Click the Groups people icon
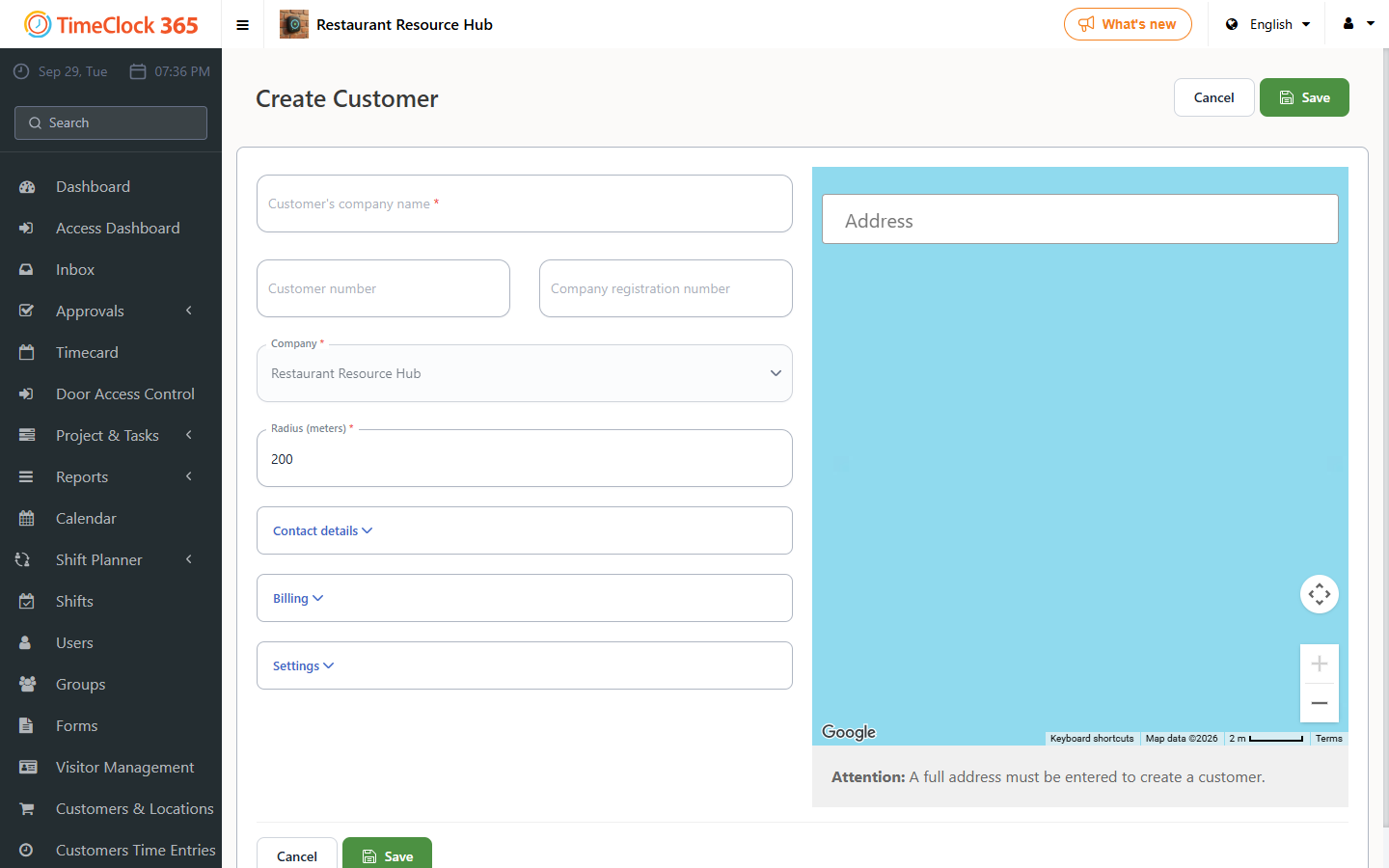Image resolution: width=1389 pixels, height=868 pixels. [x=27, y=685]
